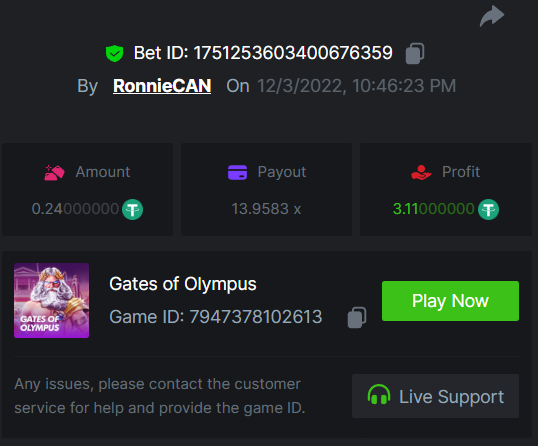
Task: Click the bet date and time text
Action: pyautogui.click(x=356, y=86)
